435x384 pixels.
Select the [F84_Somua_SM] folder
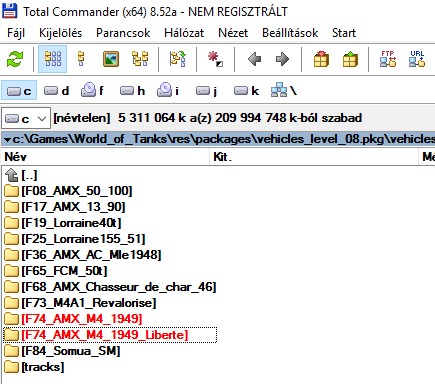71,351
